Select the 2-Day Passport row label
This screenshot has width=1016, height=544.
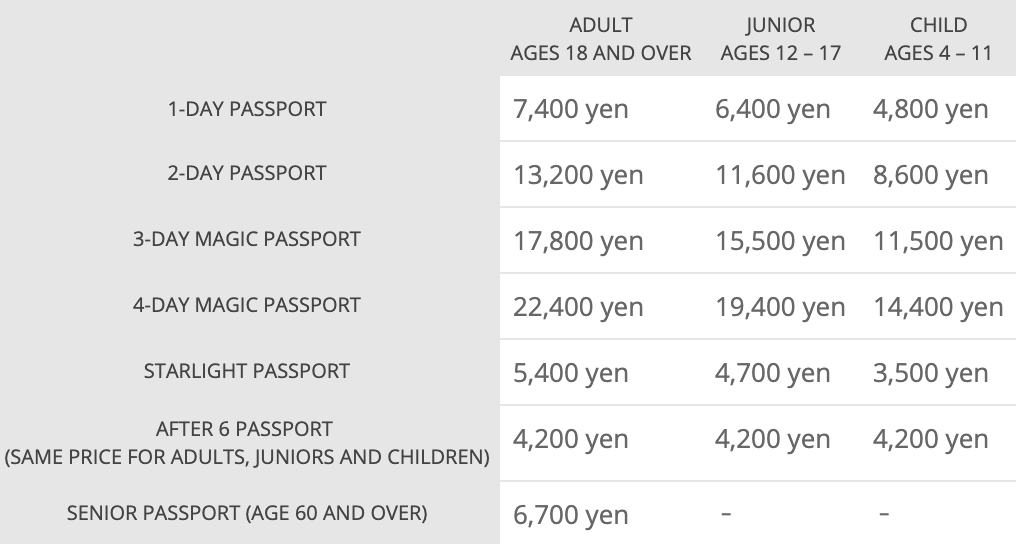pos(247,173)
